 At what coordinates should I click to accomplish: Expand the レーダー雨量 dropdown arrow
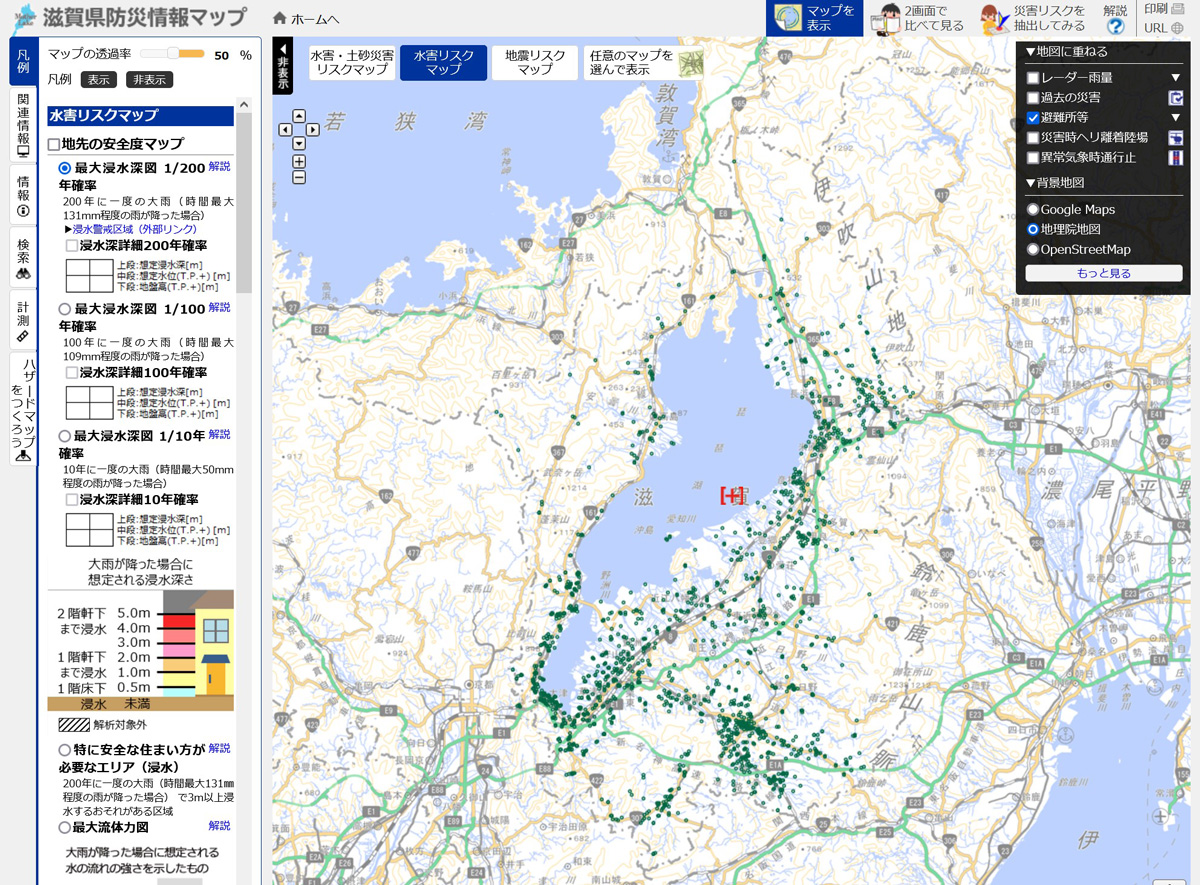click(x=1176, y=78)
